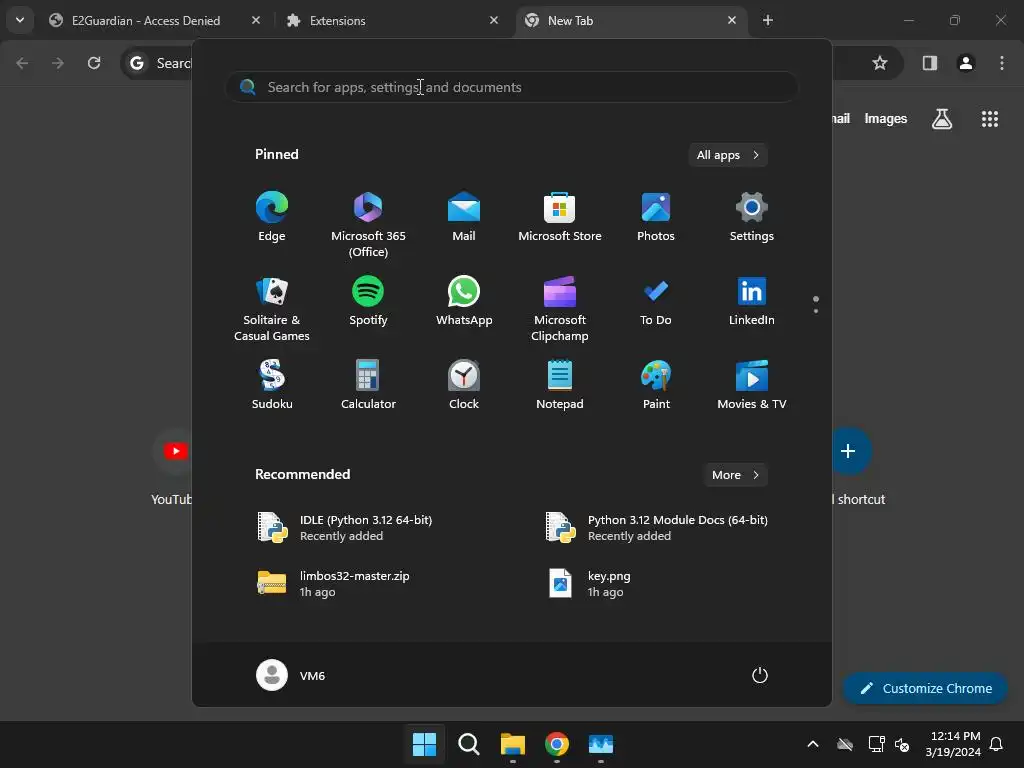Open Calculator
This screenshot has width=1024, height=768.
coord(368,385)
